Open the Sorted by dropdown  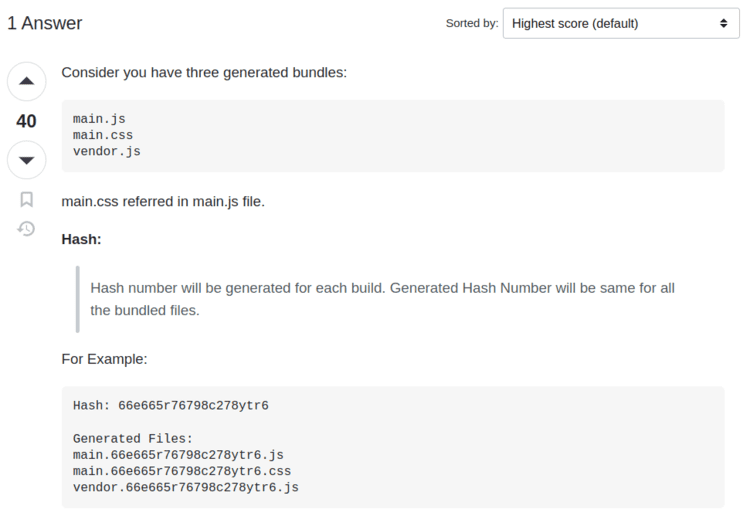click(x=621, y=23)
